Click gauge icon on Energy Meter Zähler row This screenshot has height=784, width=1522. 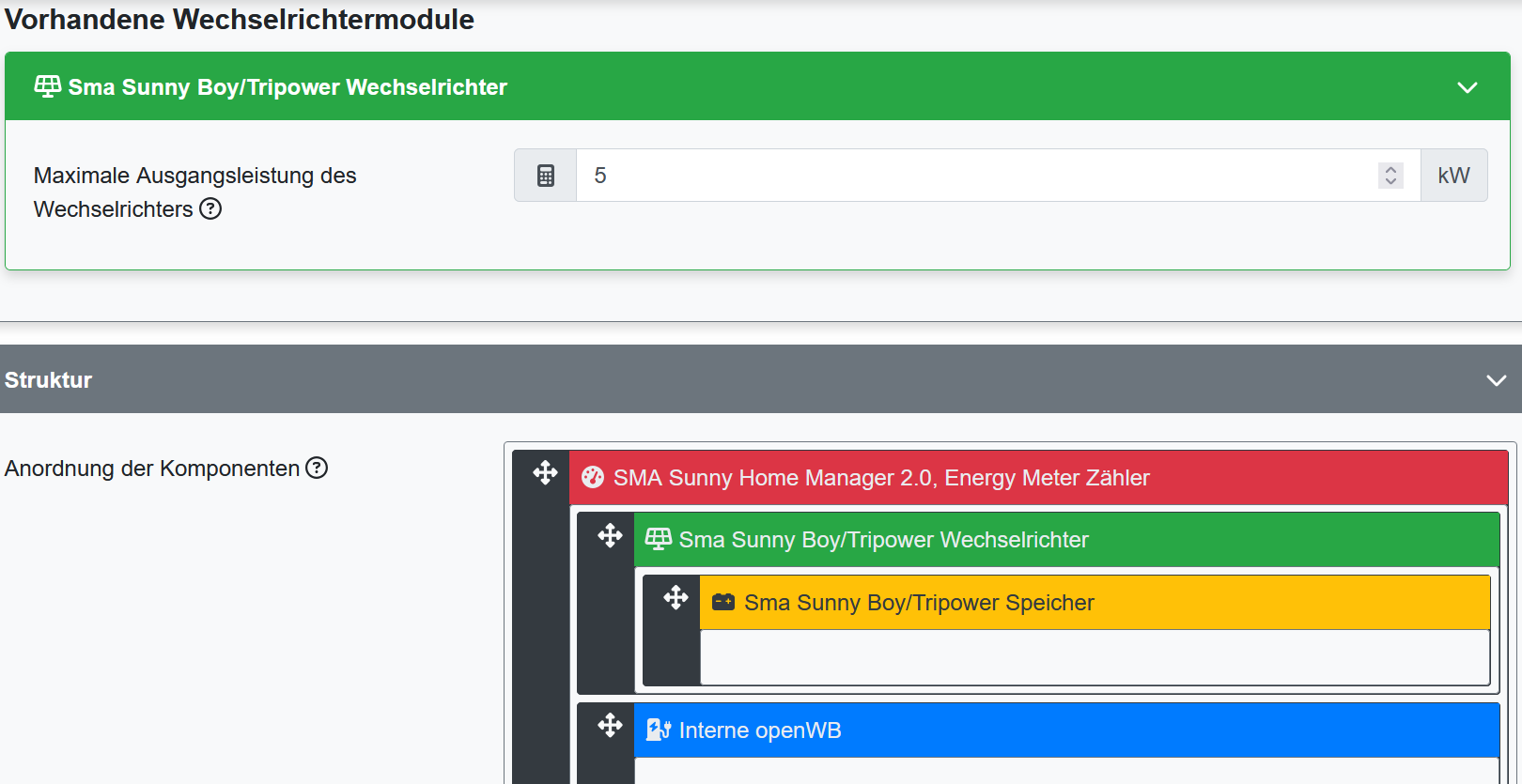click(x=593, y=478)
